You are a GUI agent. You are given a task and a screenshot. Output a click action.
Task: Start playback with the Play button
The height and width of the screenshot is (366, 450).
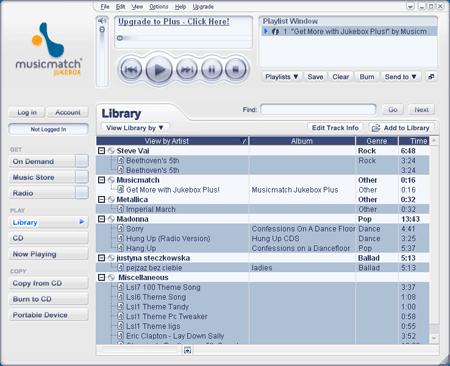(159, 70)
